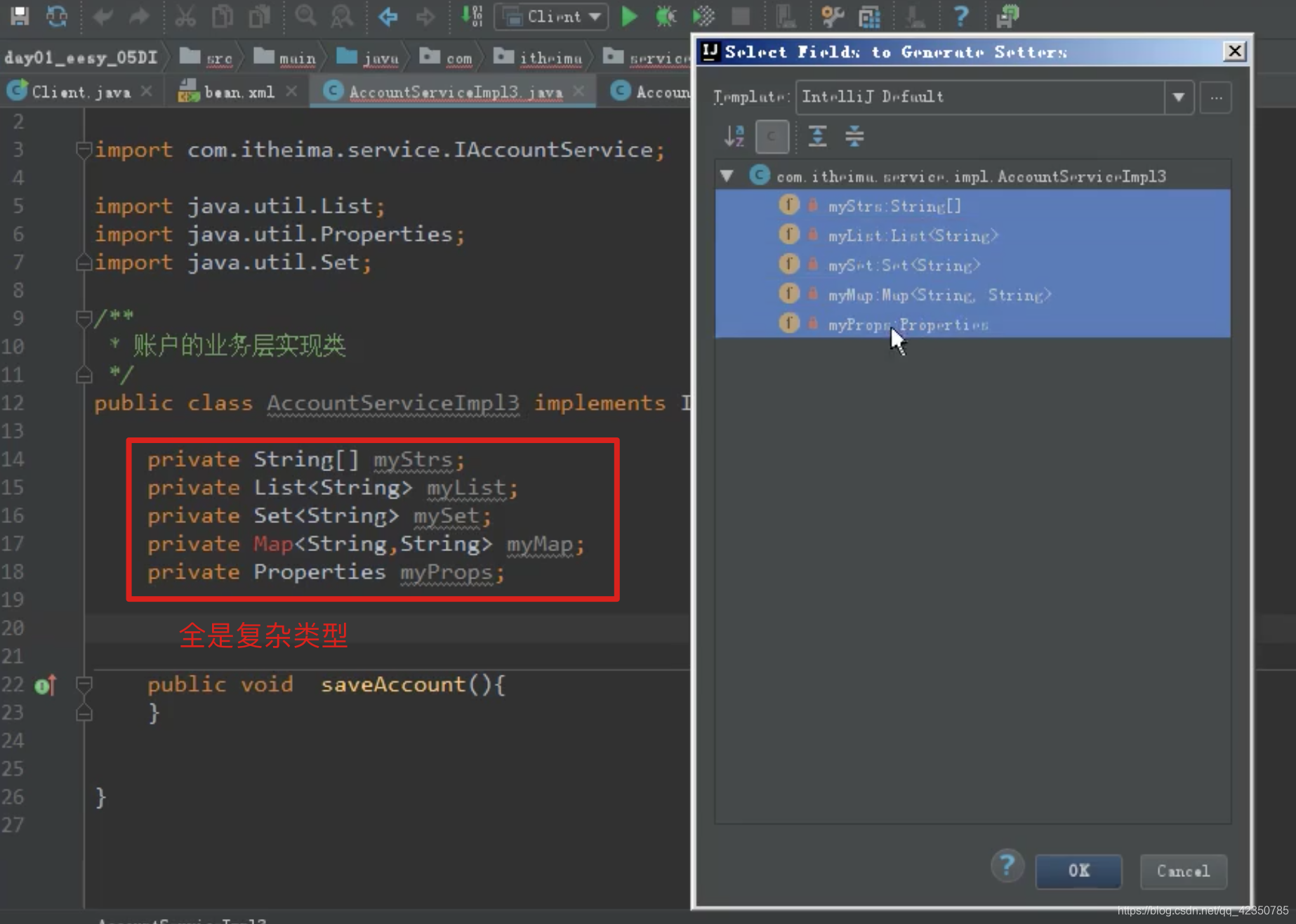1296x924 pixels.
Task: Select the myList:List<String> field
Action: pos(972,235)
